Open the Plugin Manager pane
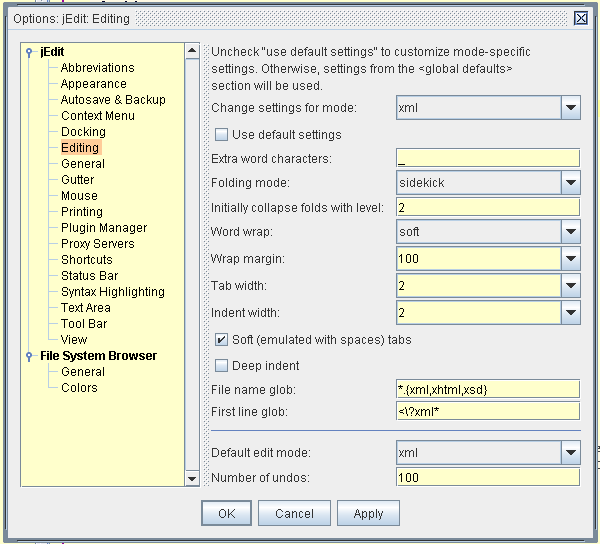The height and width of the screenshot is (544, 600). coord(104,228)
